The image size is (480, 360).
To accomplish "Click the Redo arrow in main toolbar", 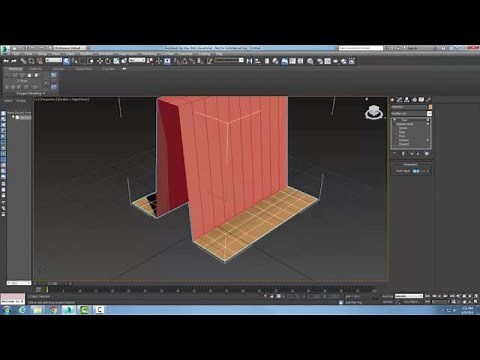I will click(x=14, y=61).
